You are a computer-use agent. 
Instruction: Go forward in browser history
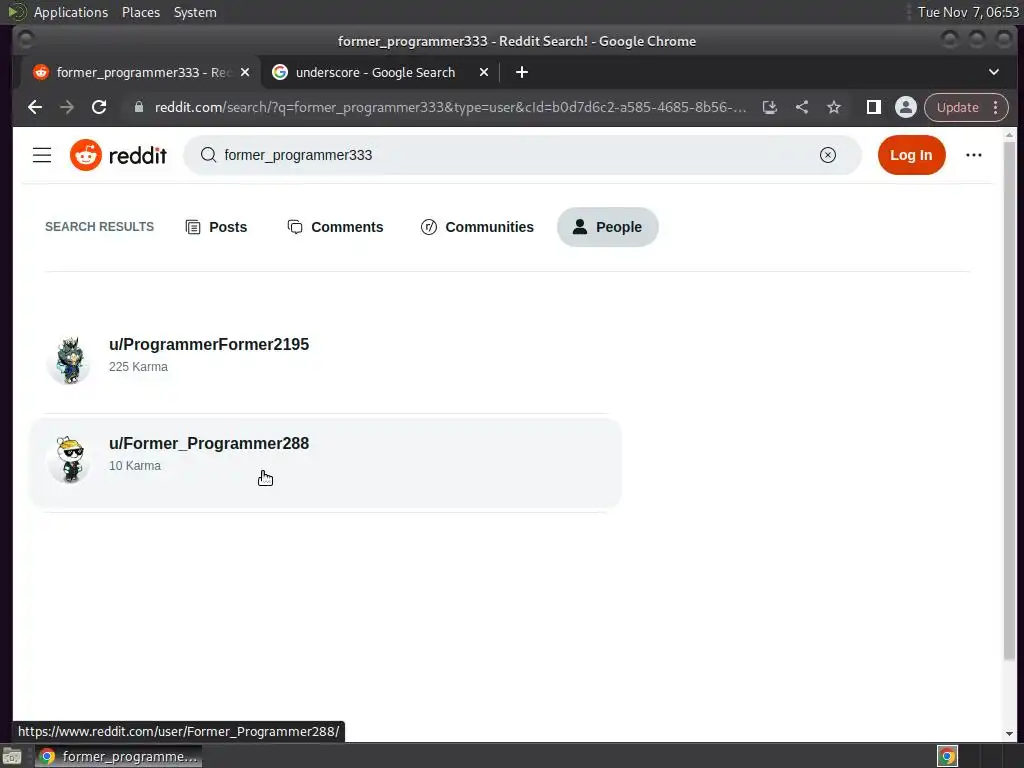(x=67, y=107)
